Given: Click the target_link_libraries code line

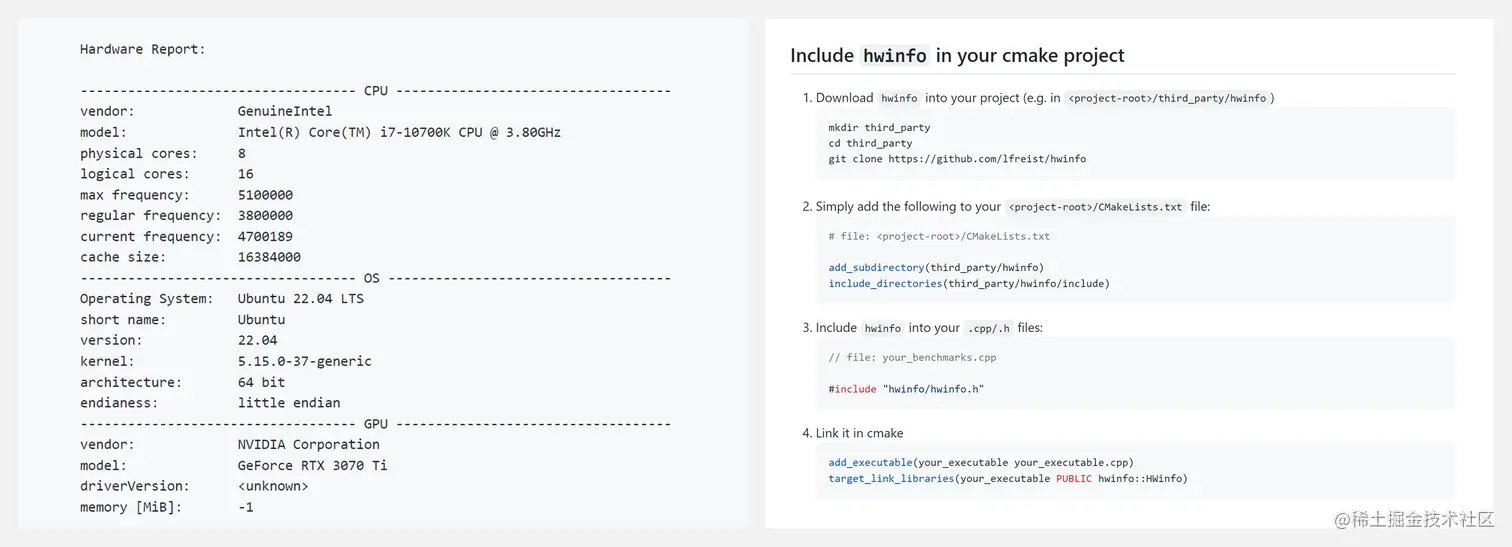Looking at the screenshot, I should tap(1007, 479).
